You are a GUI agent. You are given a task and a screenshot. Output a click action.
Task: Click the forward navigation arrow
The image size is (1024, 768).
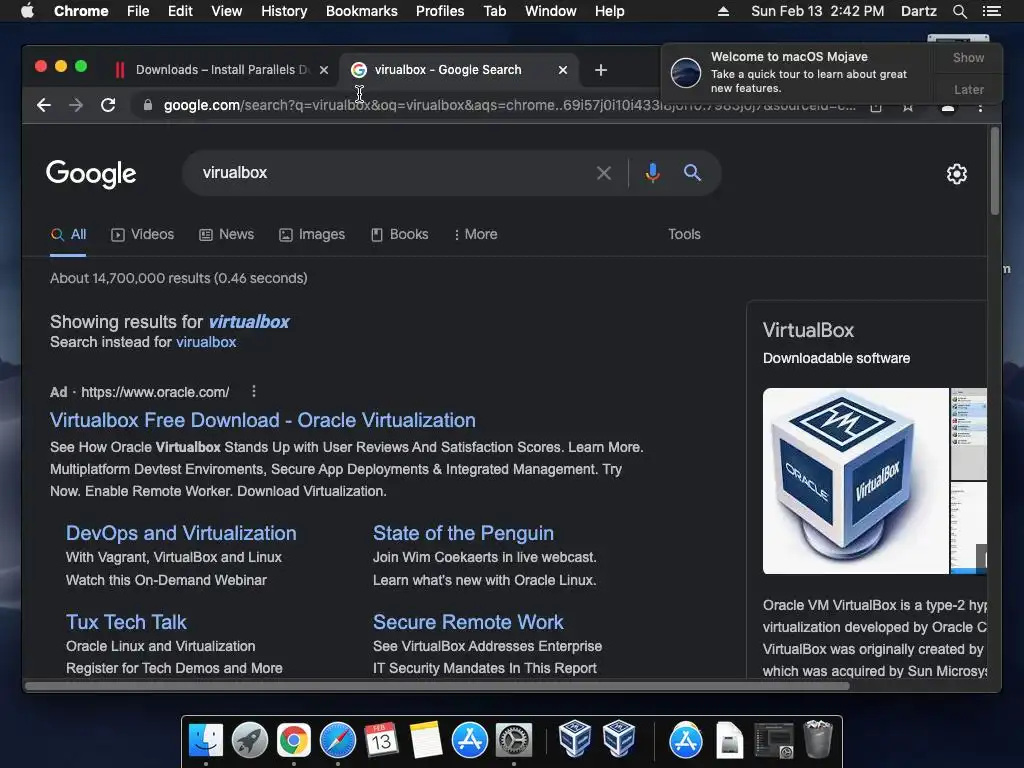pyautogui.click(x=76, y=105)
